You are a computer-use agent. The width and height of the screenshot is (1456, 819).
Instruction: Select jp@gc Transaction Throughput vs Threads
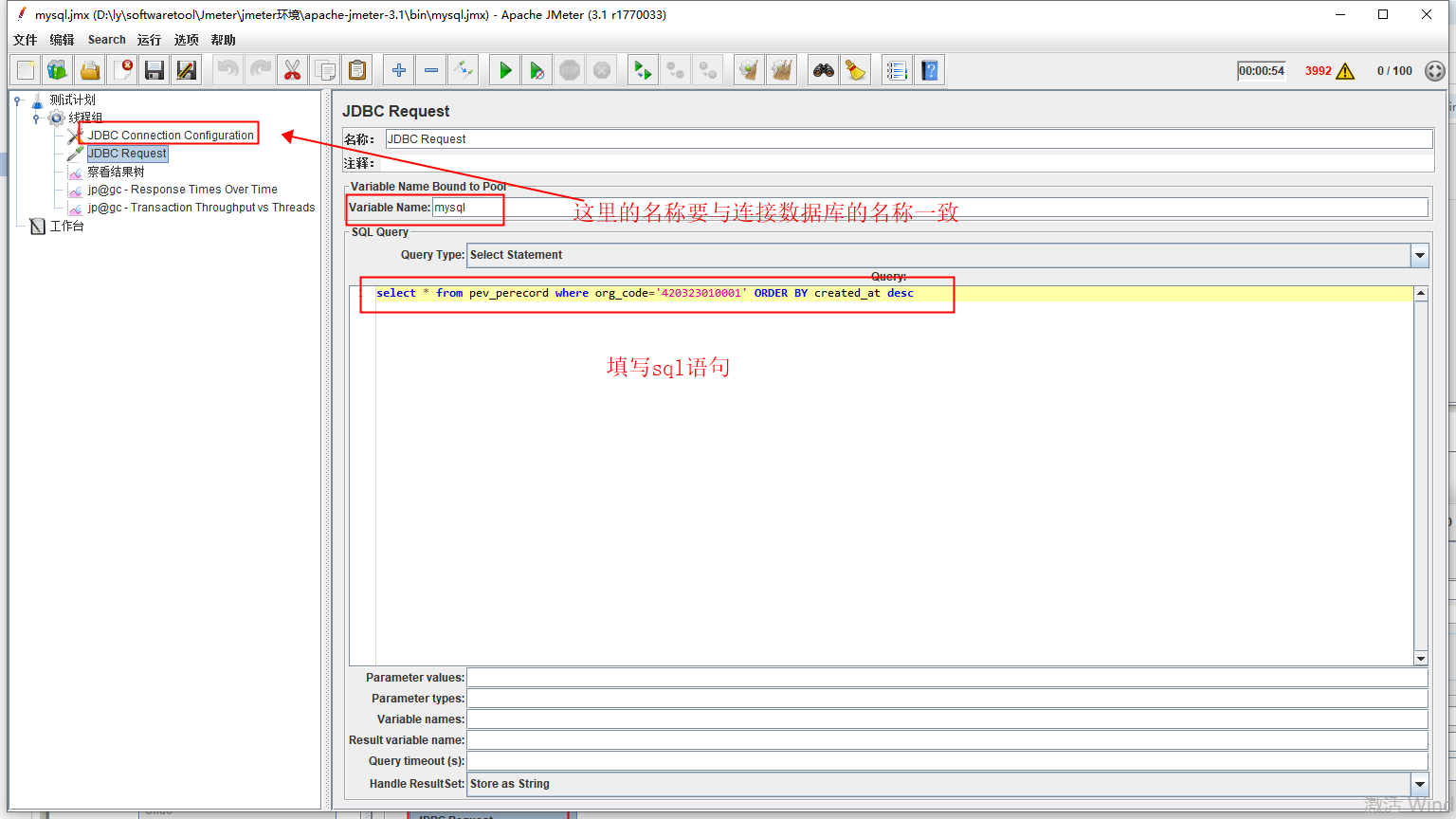point(202,208)
